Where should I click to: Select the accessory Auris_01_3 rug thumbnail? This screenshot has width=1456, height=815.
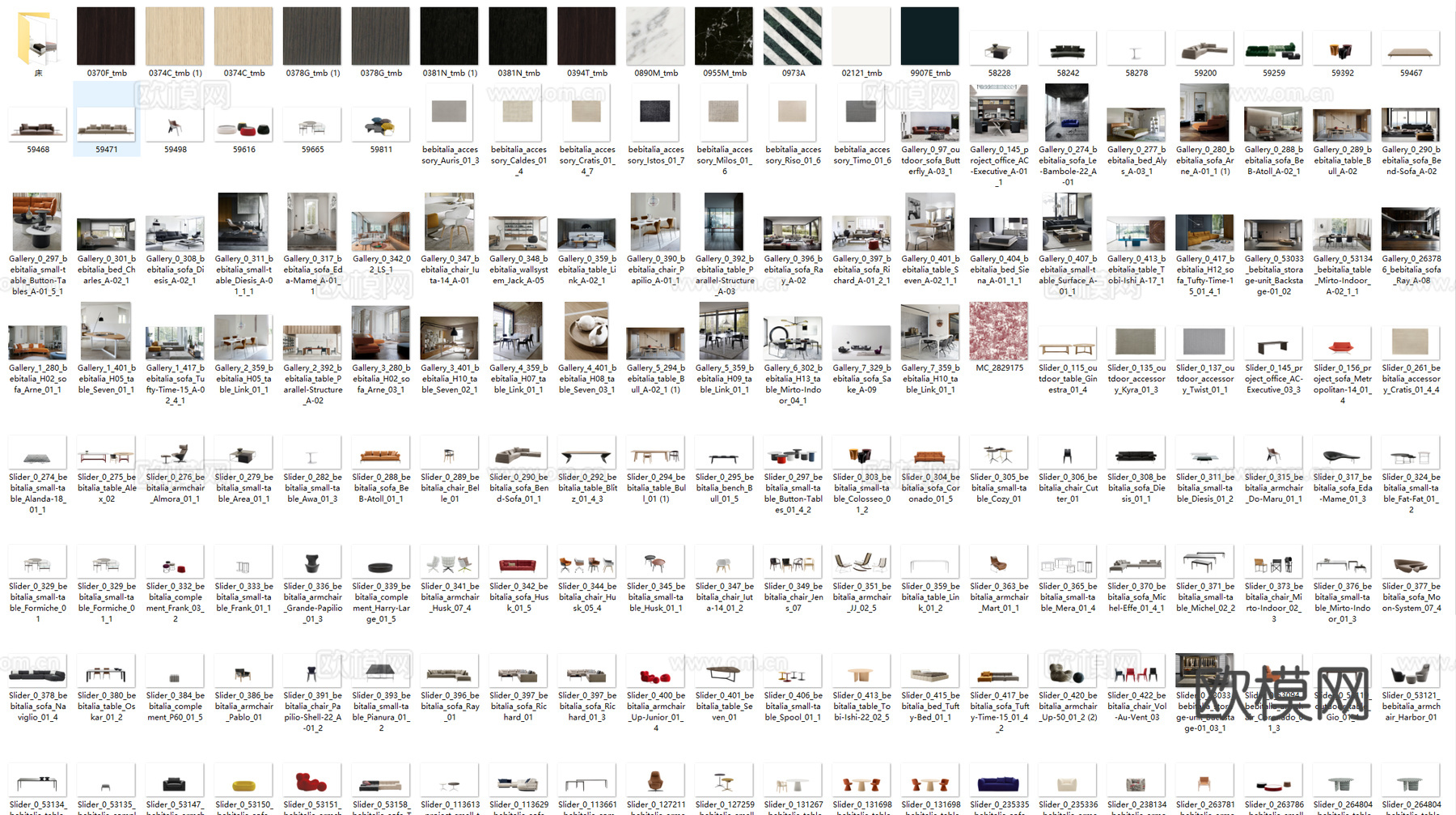450,112
